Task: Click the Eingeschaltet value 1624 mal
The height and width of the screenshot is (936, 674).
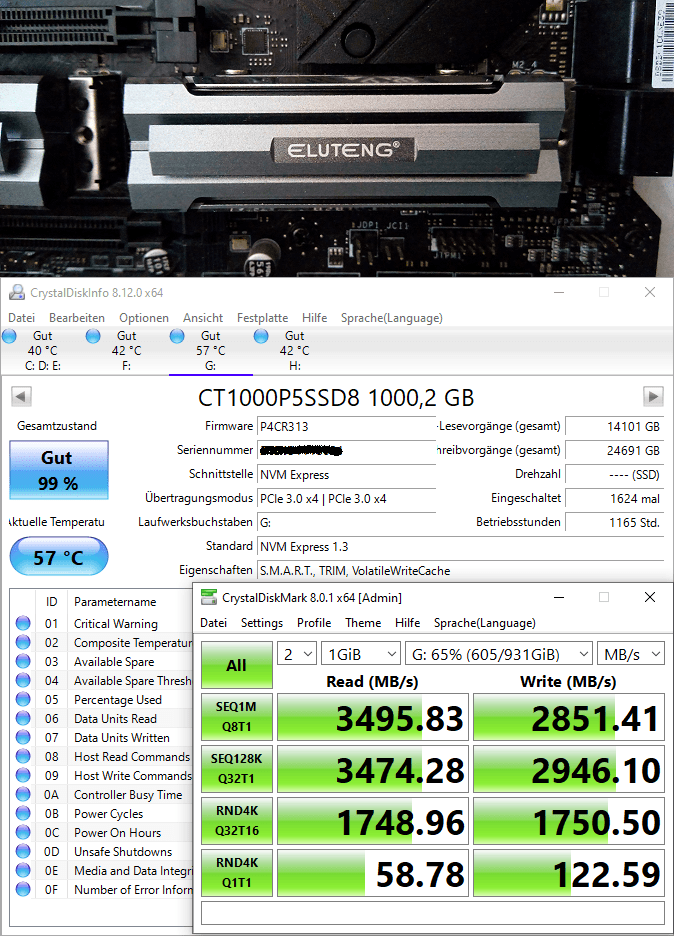Action: click(614, 498)
